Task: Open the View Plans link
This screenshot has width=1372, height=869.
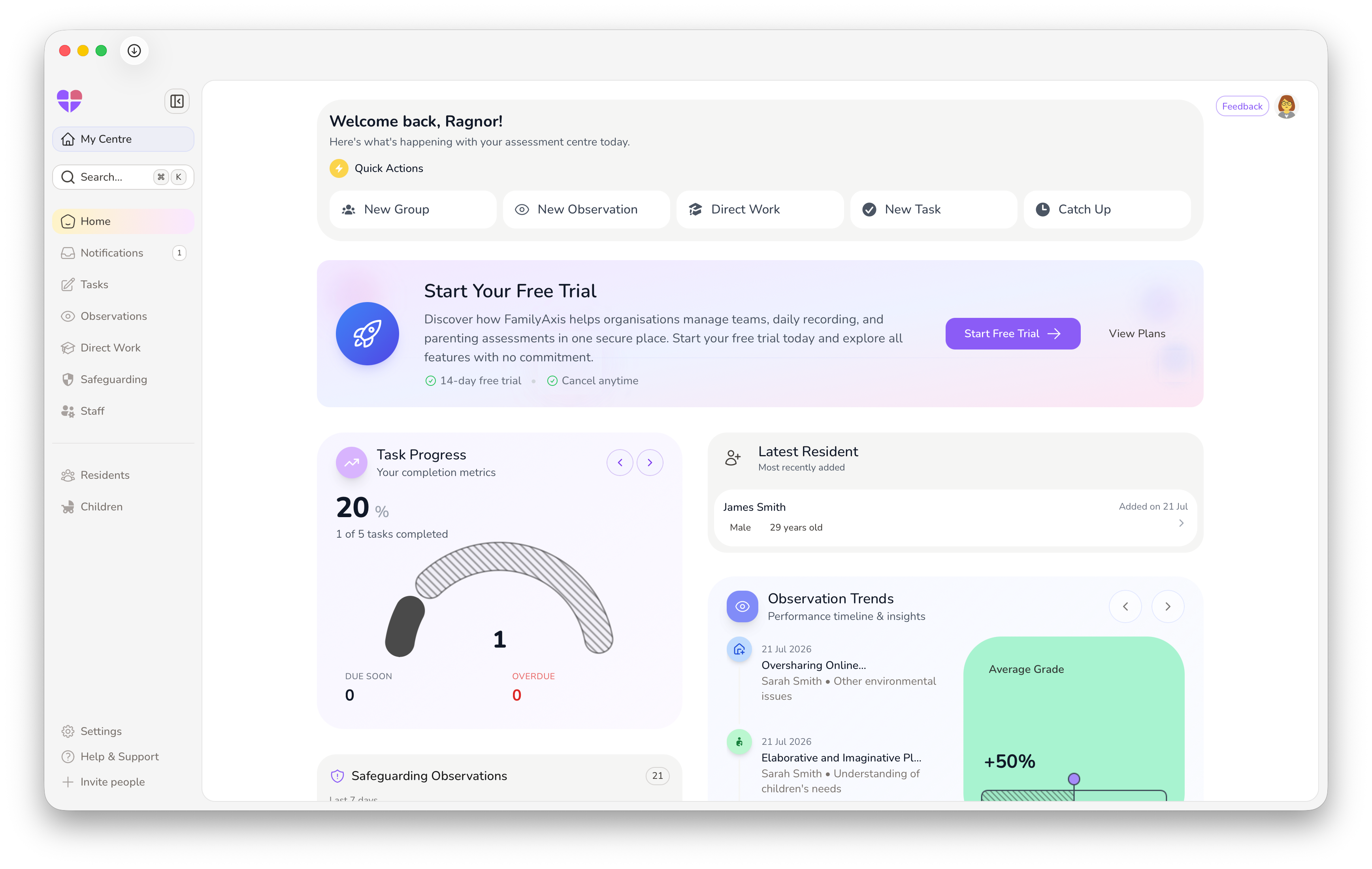Action: coord(1137,334)
